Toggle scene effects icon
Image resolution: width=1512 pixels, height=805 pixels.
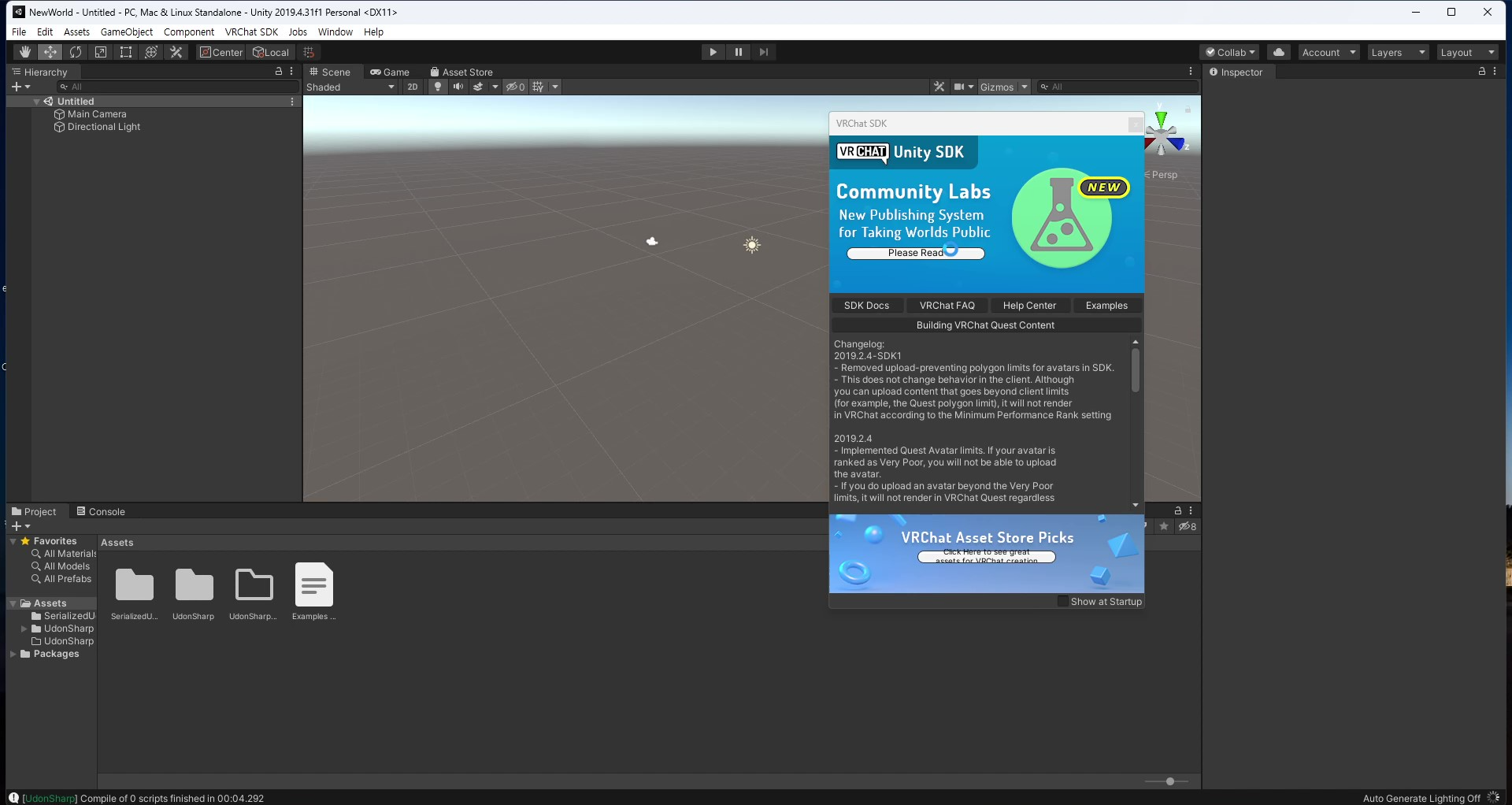[478, 87]
